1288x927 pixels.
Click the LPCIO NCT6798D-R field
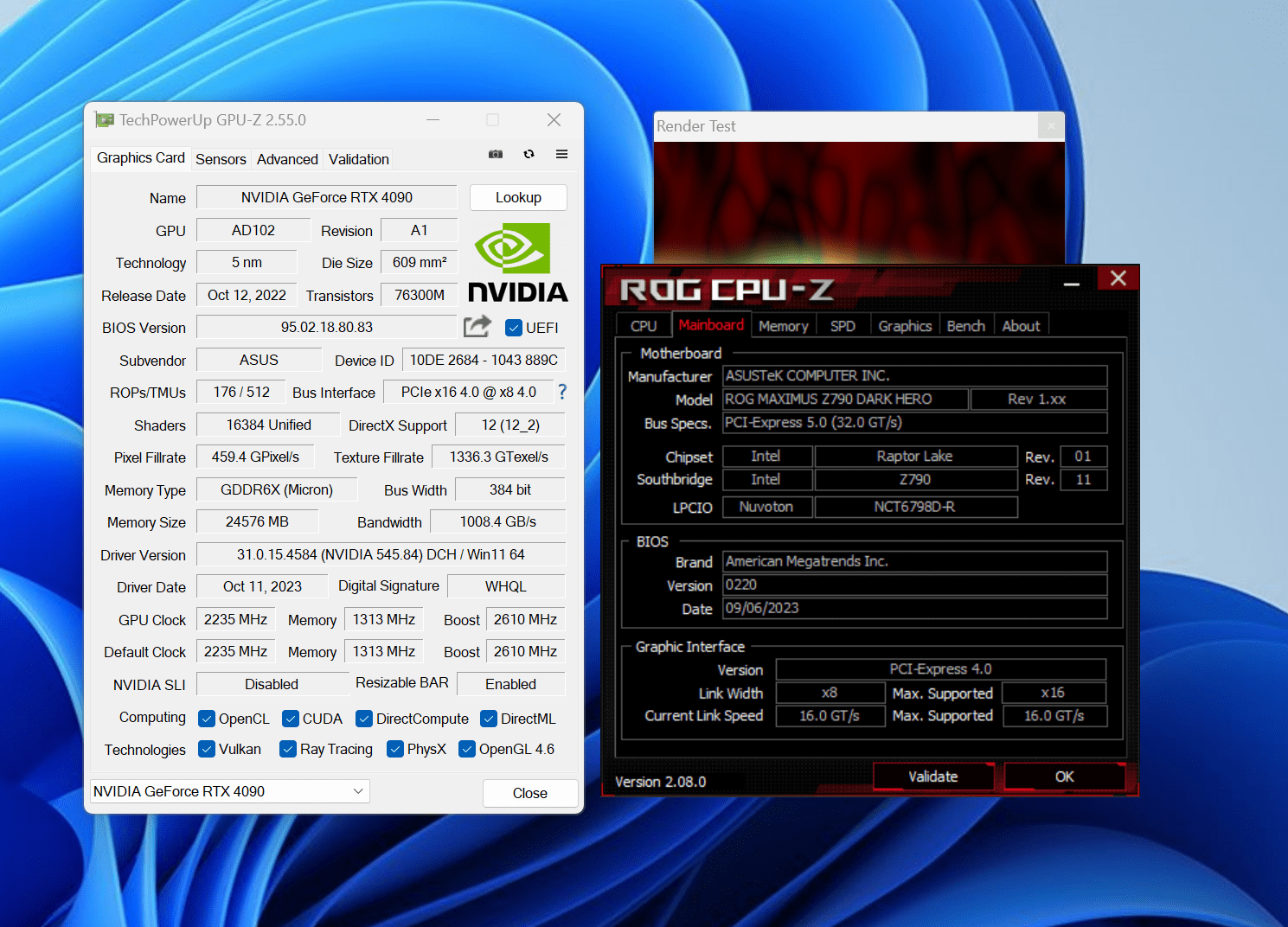tap(915, 507)
